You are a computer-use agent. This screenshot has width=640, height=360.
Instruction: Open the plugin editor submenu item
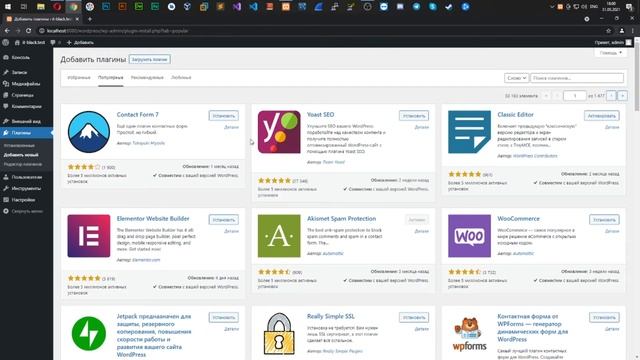[23, 164]
